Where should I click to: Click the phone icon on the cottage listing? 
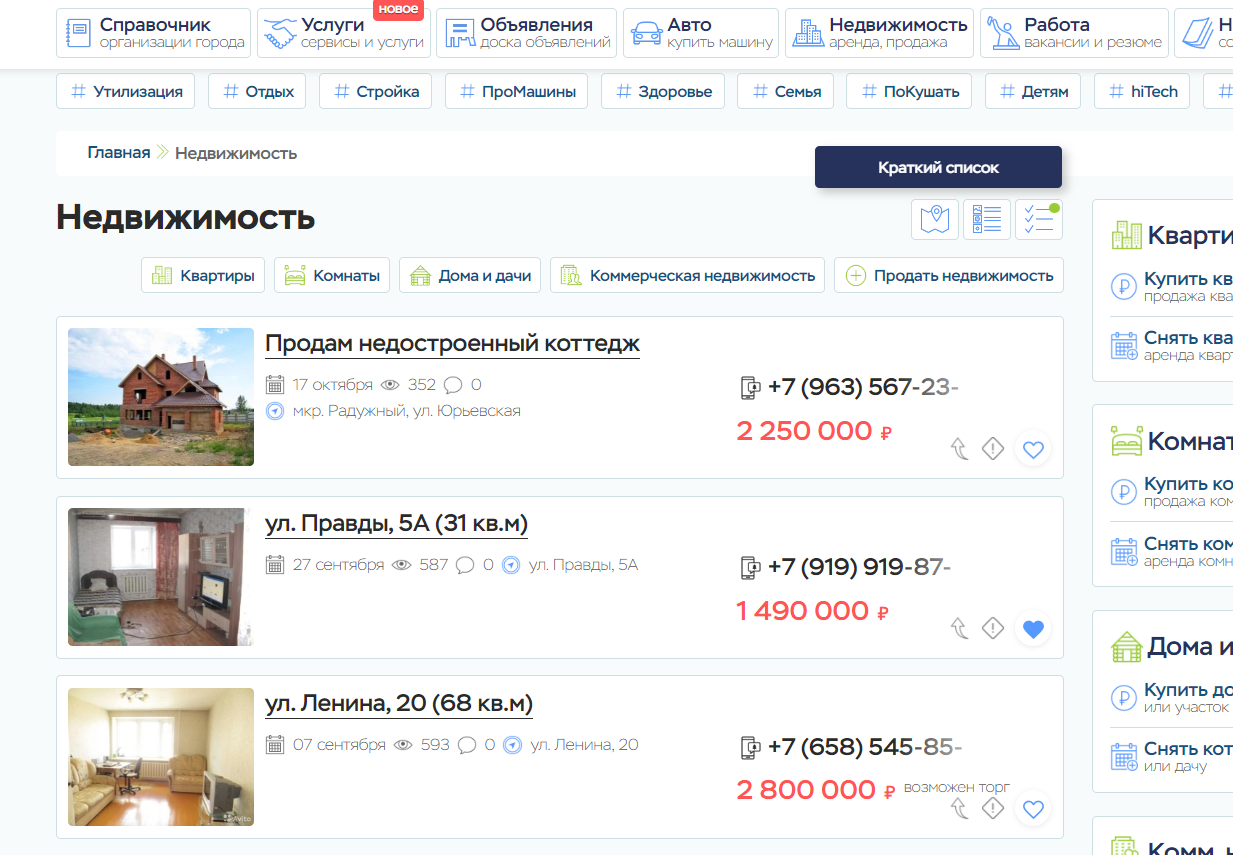[x=749, y=387]
